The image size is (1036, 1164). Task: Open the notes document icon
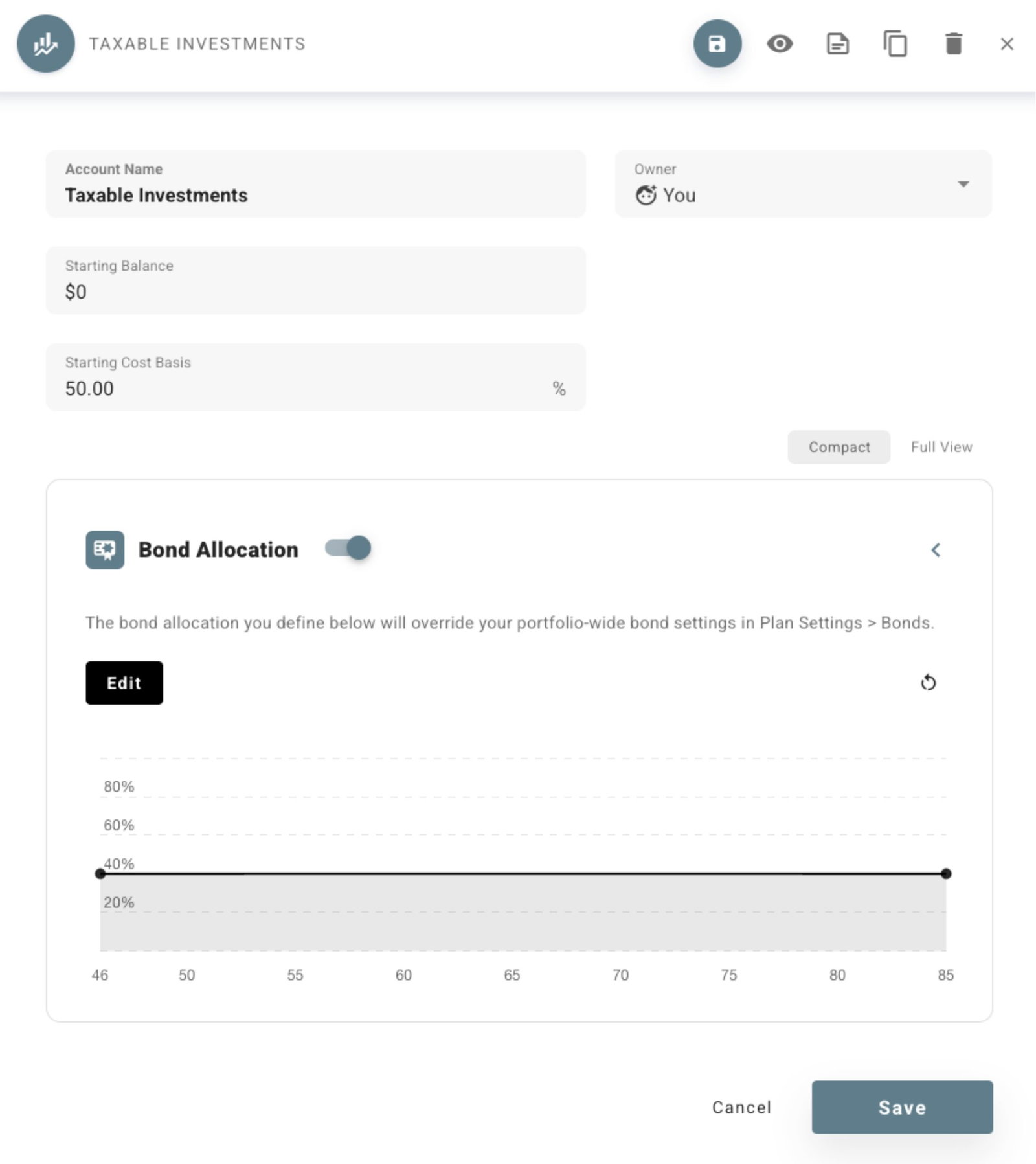pos(837,43)
